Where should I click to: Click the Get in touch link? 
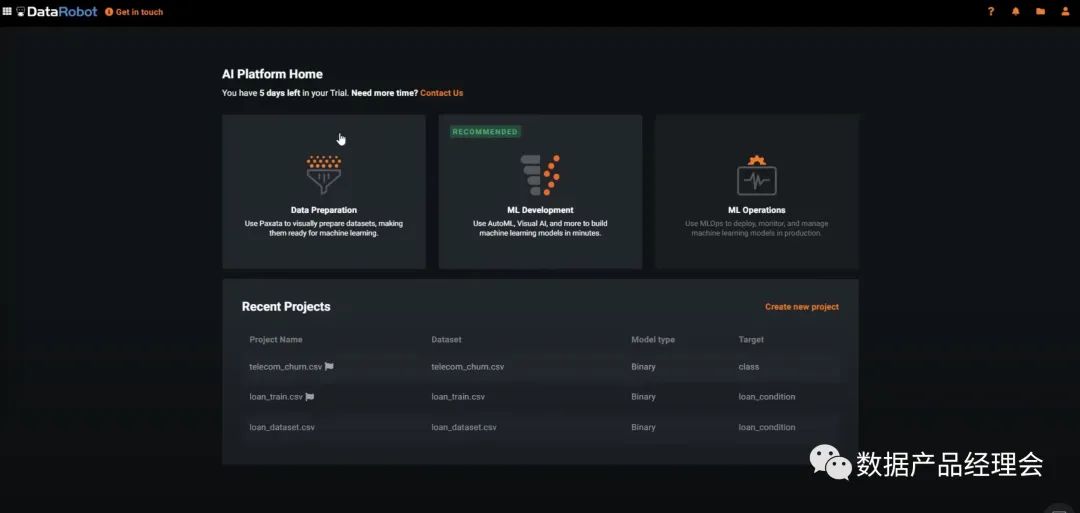tap(134, 12)
